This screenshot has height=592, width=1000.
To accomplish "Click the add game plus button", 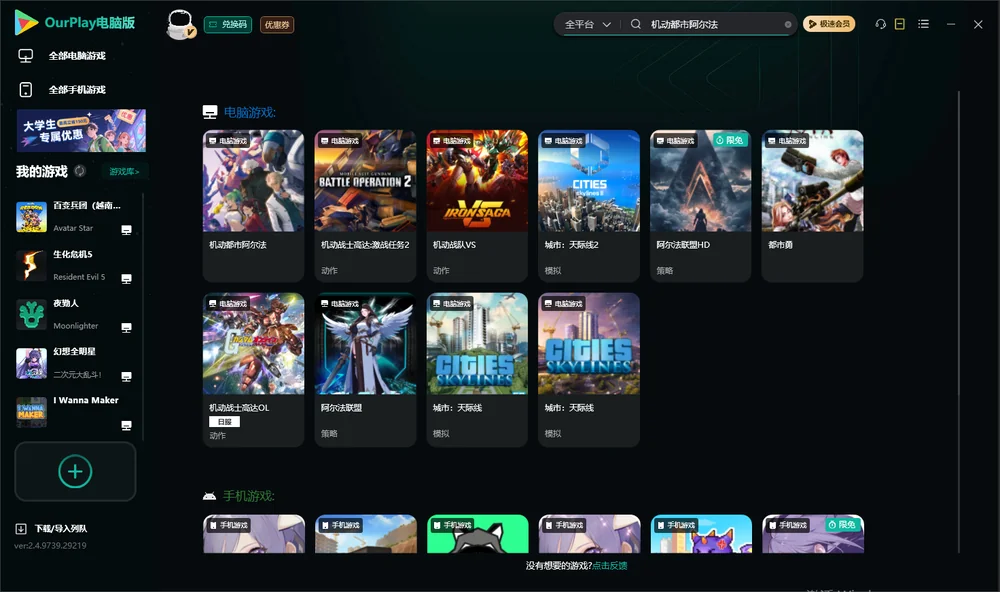I will [75, 471].
